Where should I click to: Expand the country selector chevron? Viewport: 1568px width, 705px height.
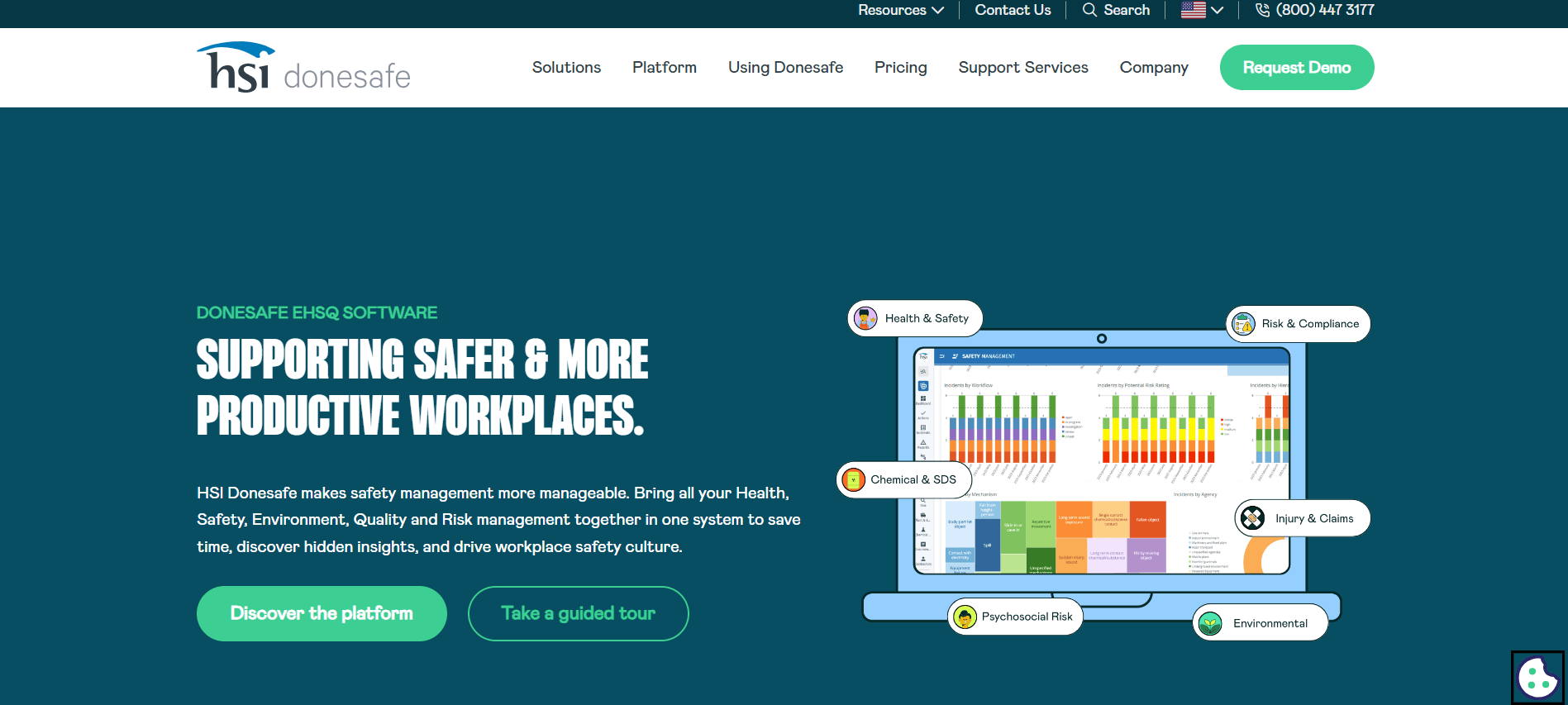[x=1217, y=10]
